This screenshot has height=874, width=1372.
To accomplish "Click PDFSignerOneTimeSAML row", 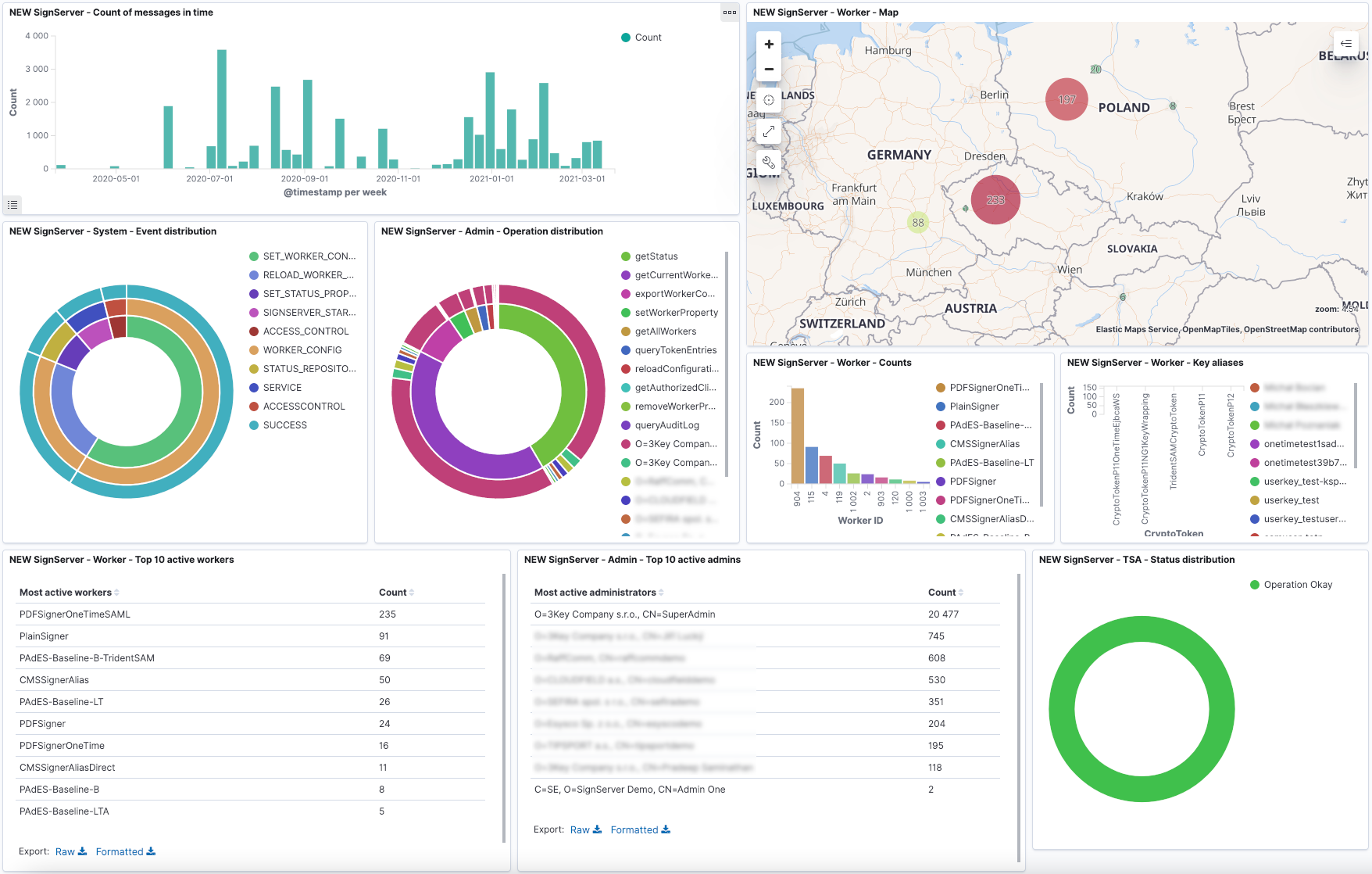I will point(252,614).
